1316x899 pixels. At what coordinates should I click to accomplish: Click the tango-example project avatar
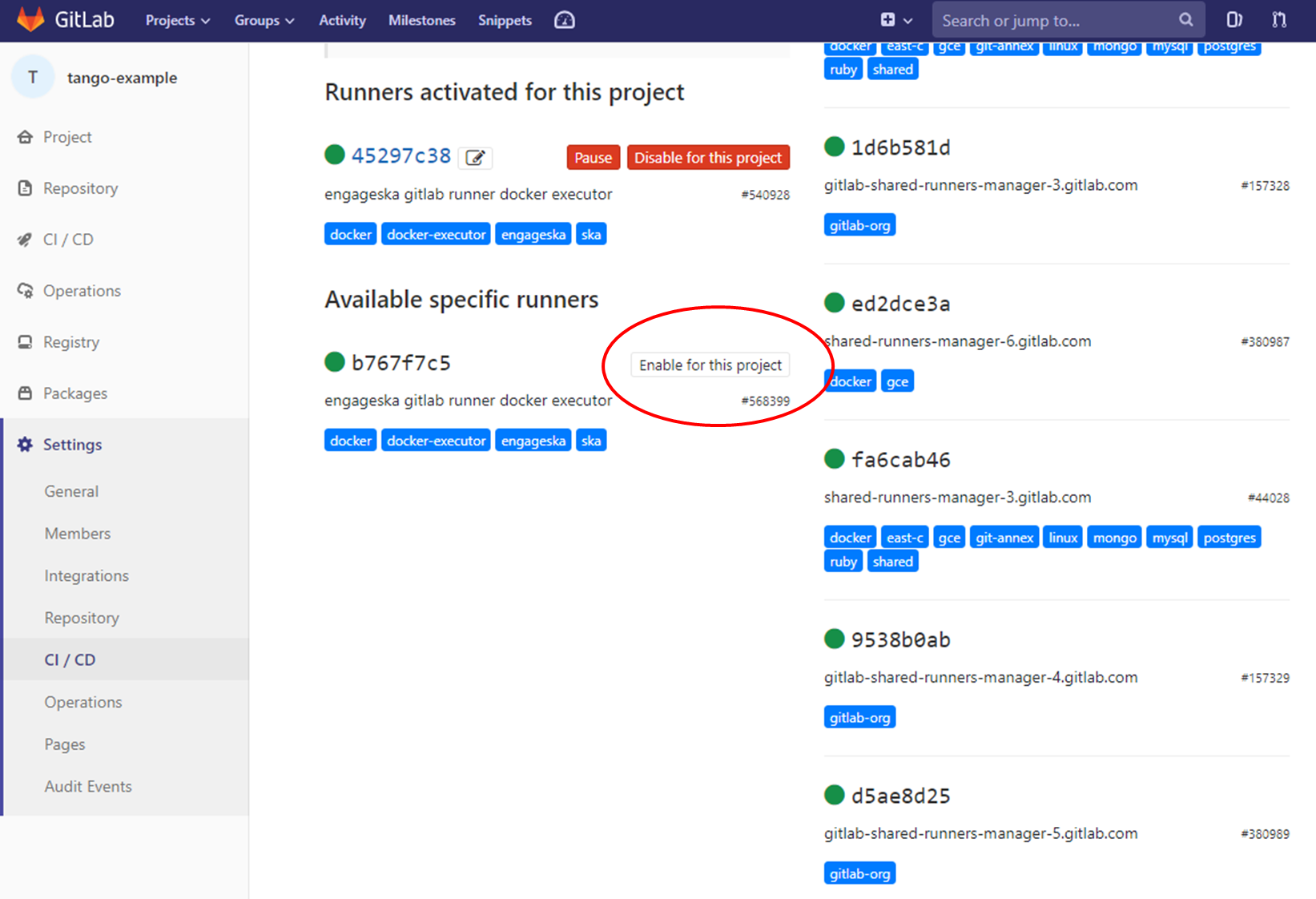pyautogui.click(x=33, y=78)
